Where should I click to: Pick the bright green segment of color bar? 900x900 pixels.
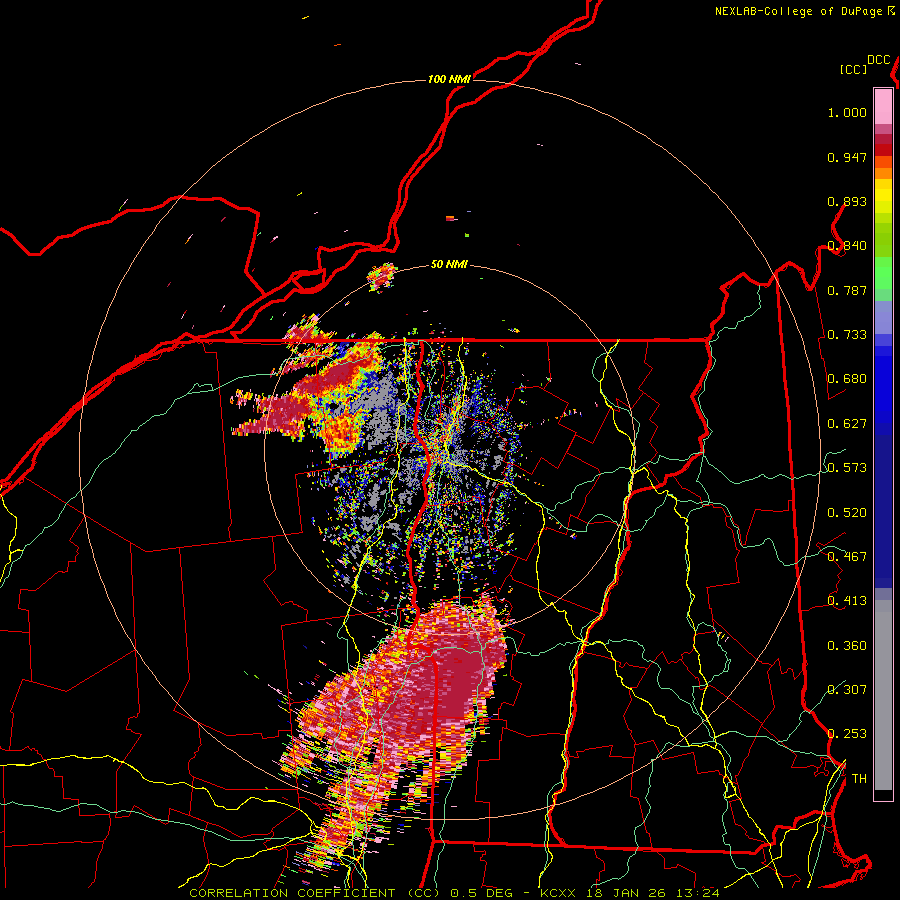tap(883, 273)
